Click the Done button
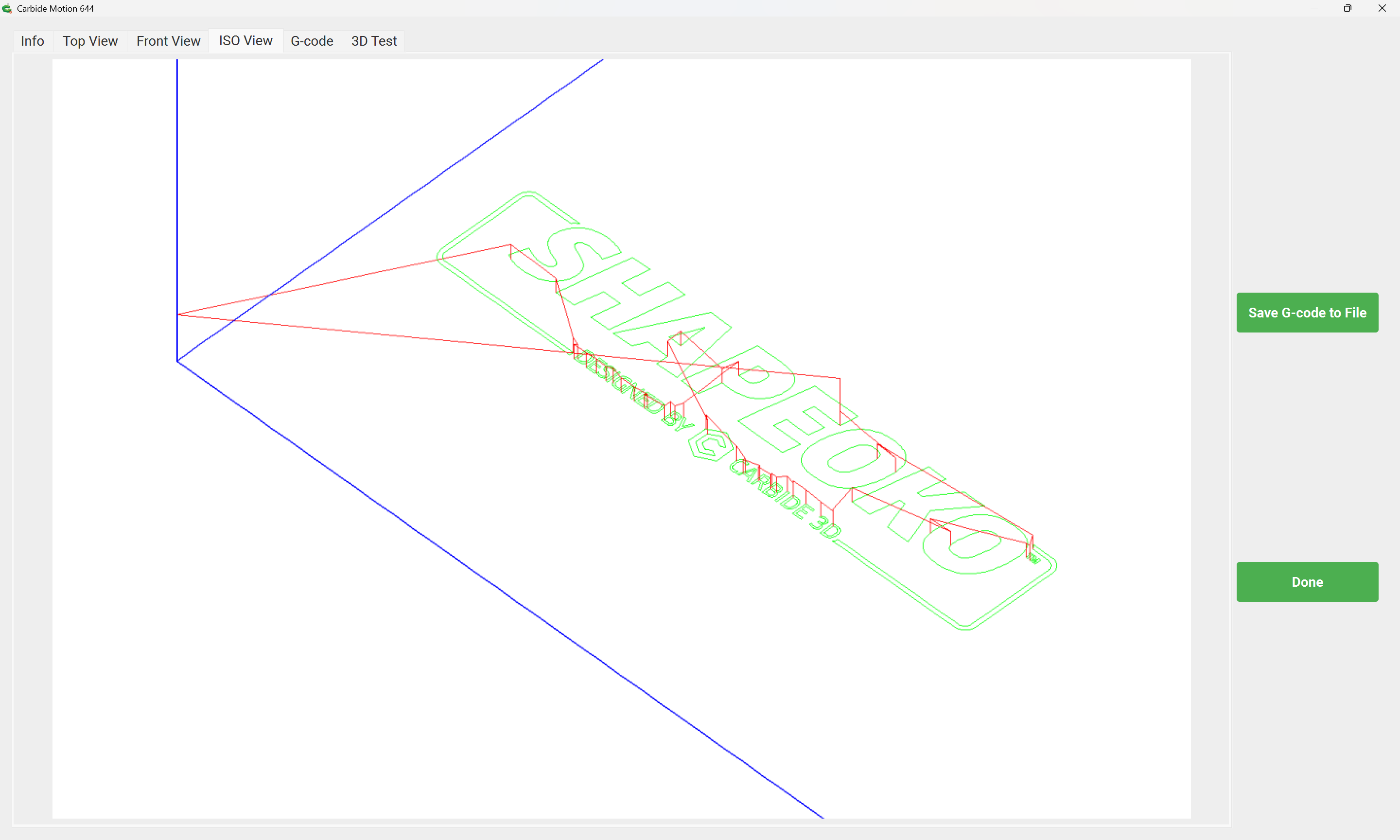 point(1307,582)
